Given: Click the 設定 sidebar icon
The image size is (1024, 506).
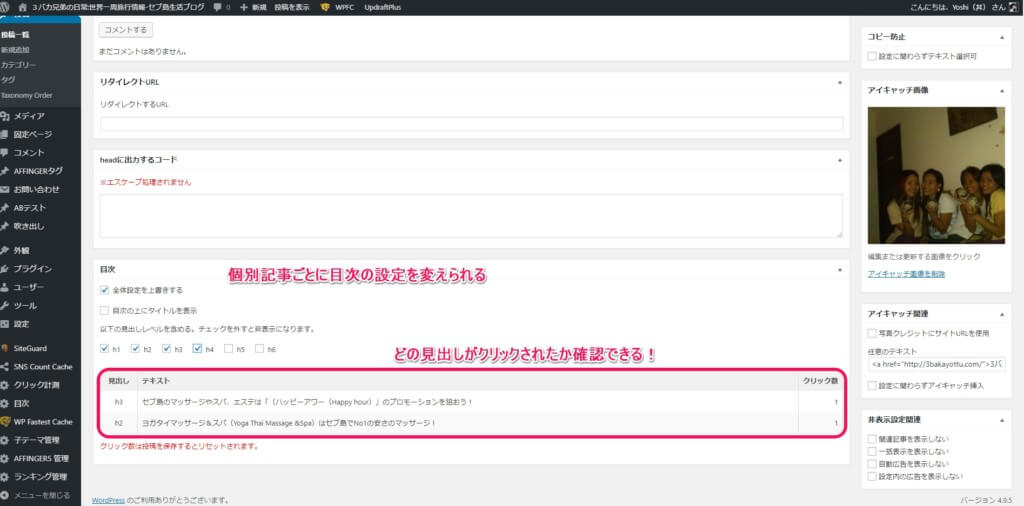Looking at the screenshot, I should click(5, 324).
